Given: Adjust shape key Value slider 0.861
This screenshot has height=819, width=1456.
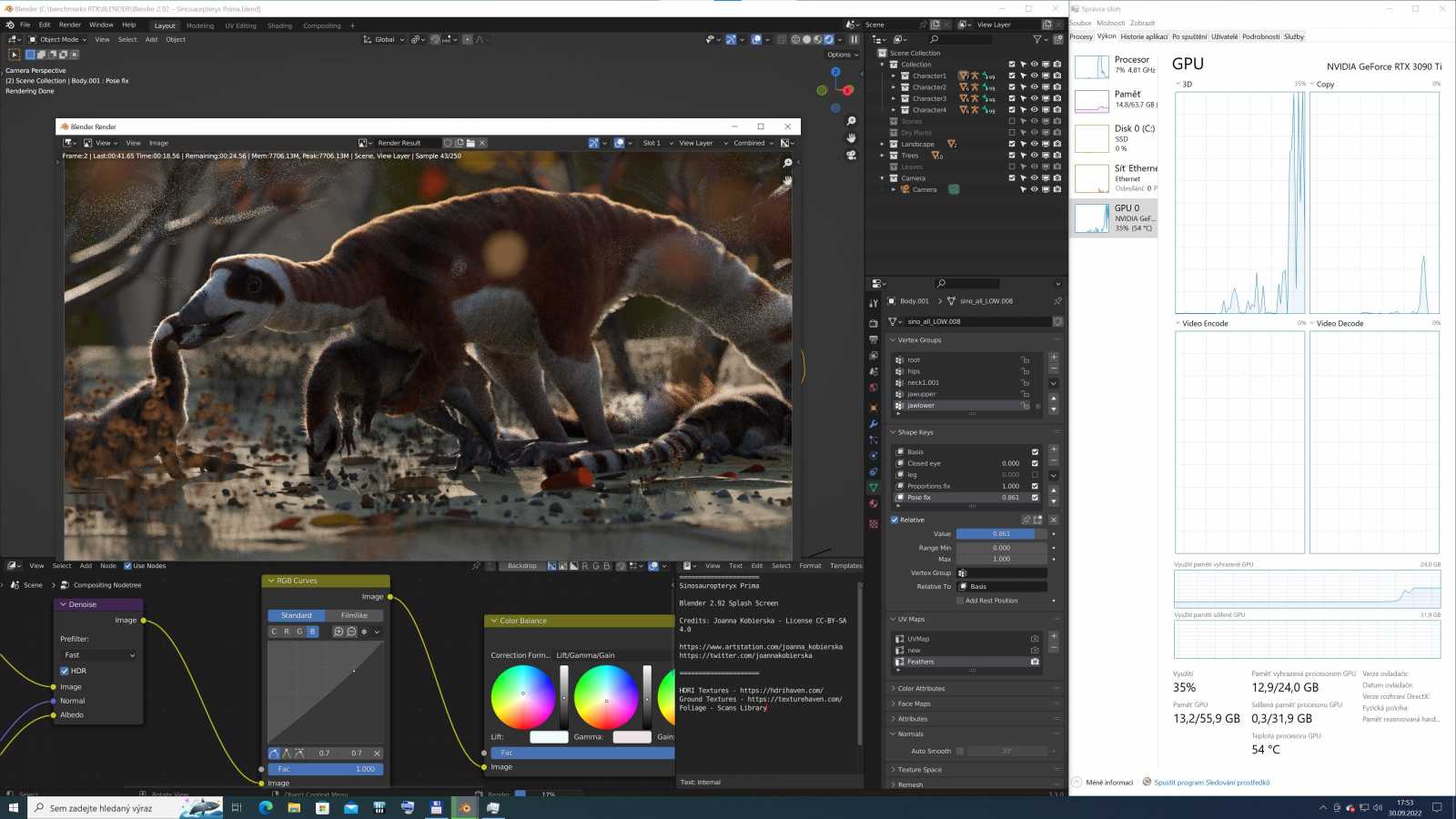Looking at the screenshot, I should click(1001, 534).
